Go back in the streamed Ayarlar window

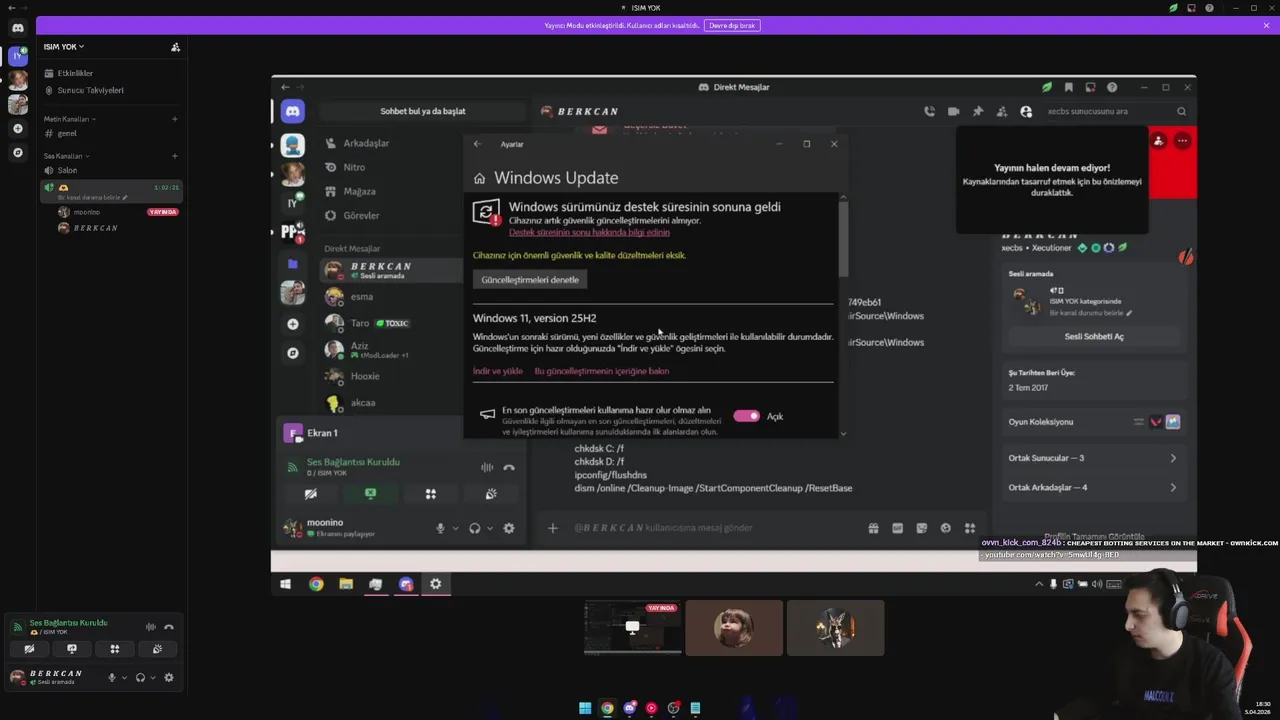477,144
